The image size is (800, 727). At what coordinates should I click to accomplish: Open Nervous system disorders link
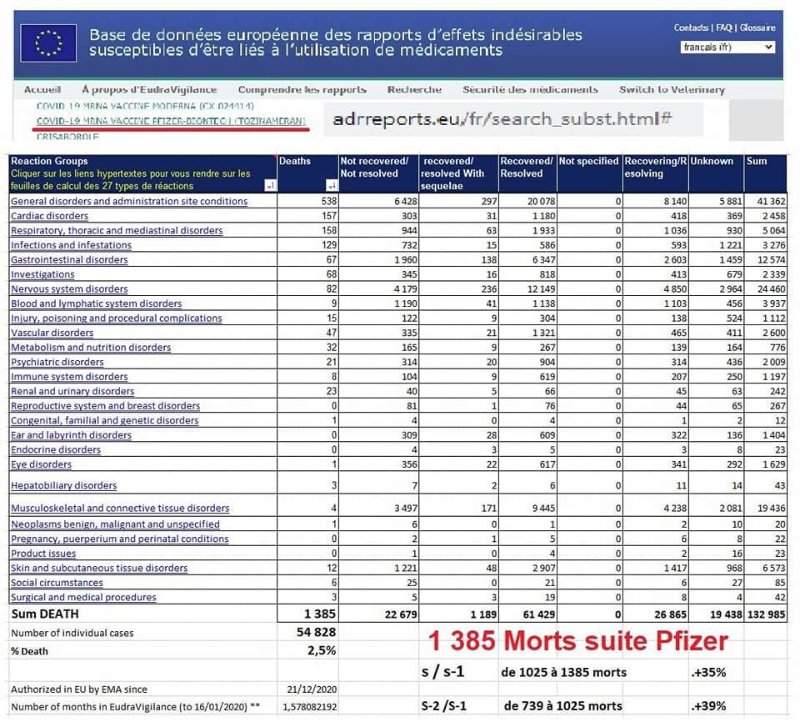click(x=69, y=289)
